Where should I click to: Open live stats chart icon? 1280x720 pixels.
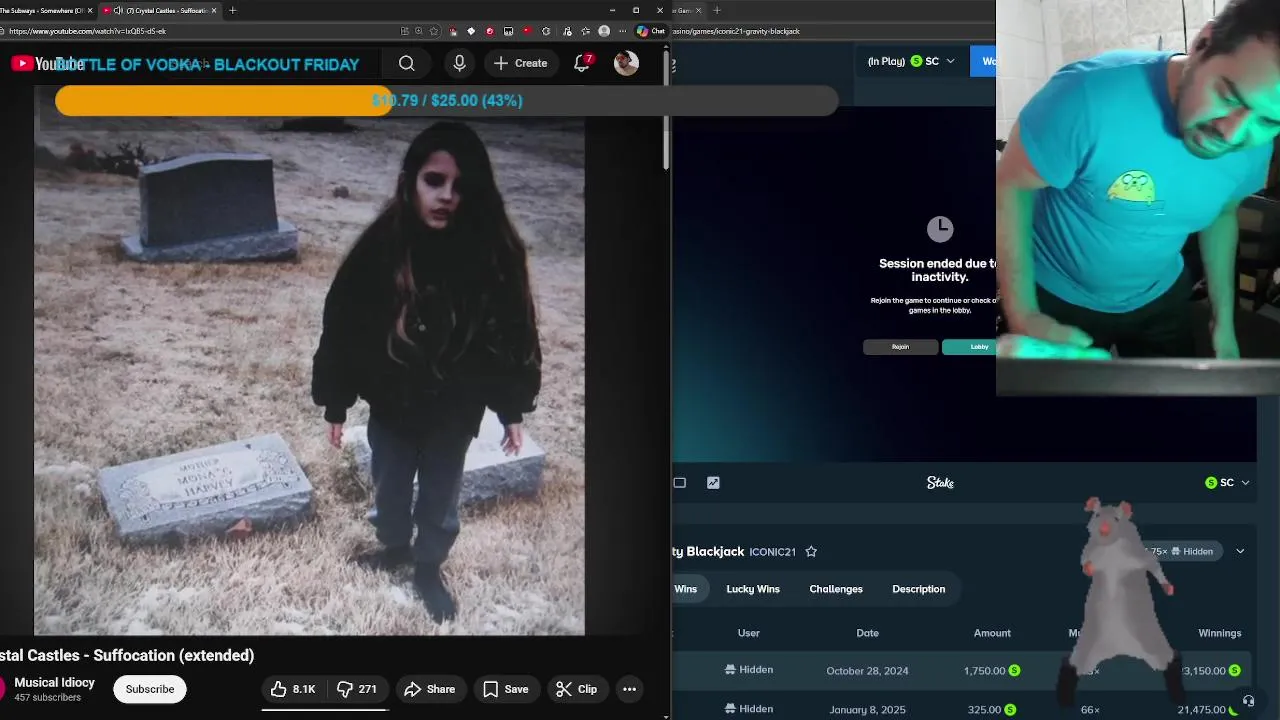click(x=713, y=483)
